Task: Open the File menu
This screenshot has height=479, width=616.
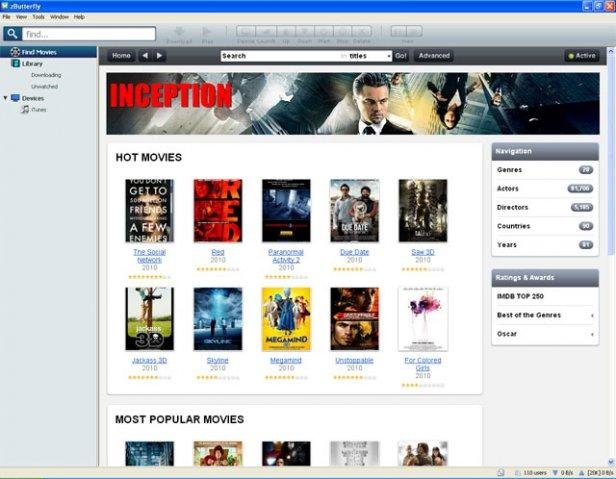Action: 6,17
